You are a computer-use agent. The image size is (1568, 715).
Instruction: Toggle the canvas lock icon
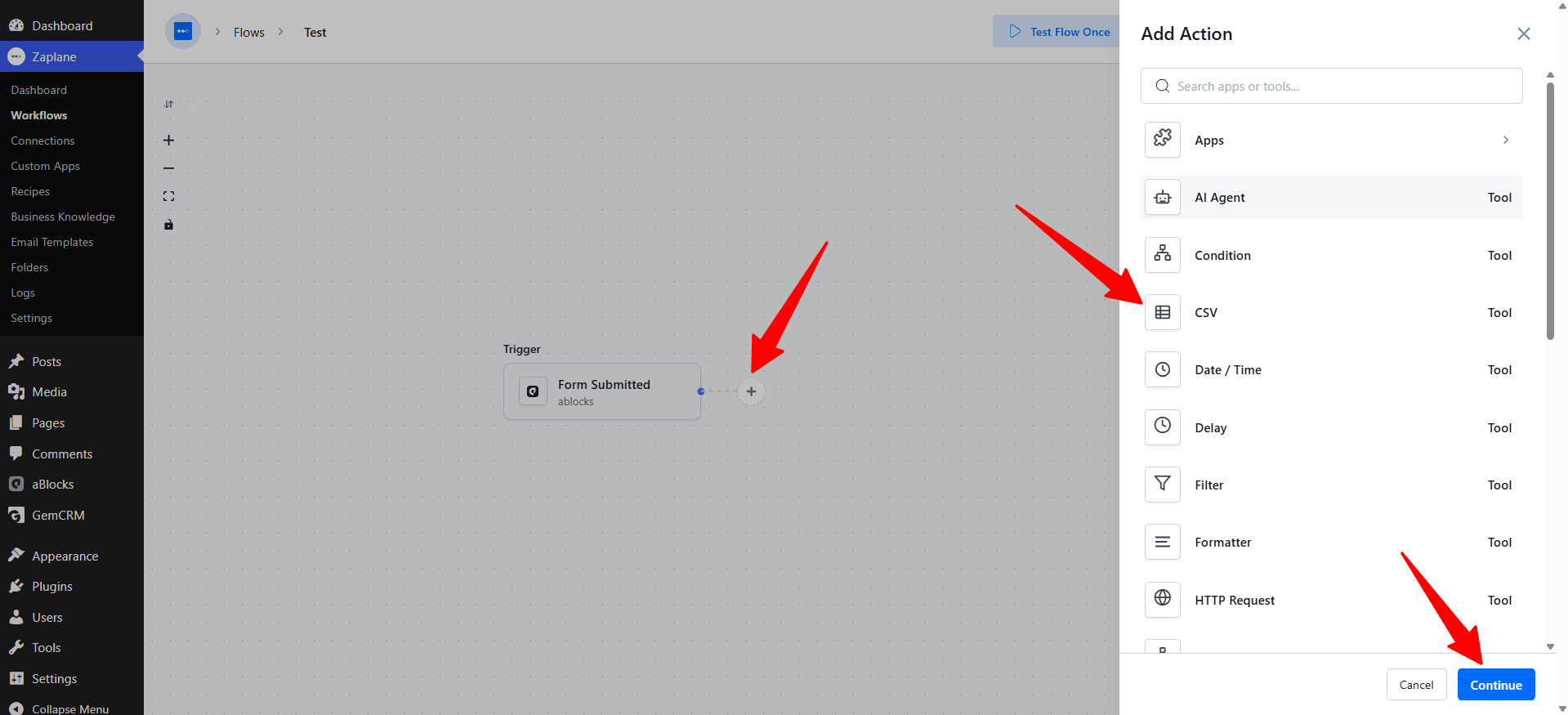click(x=168, y=225)
